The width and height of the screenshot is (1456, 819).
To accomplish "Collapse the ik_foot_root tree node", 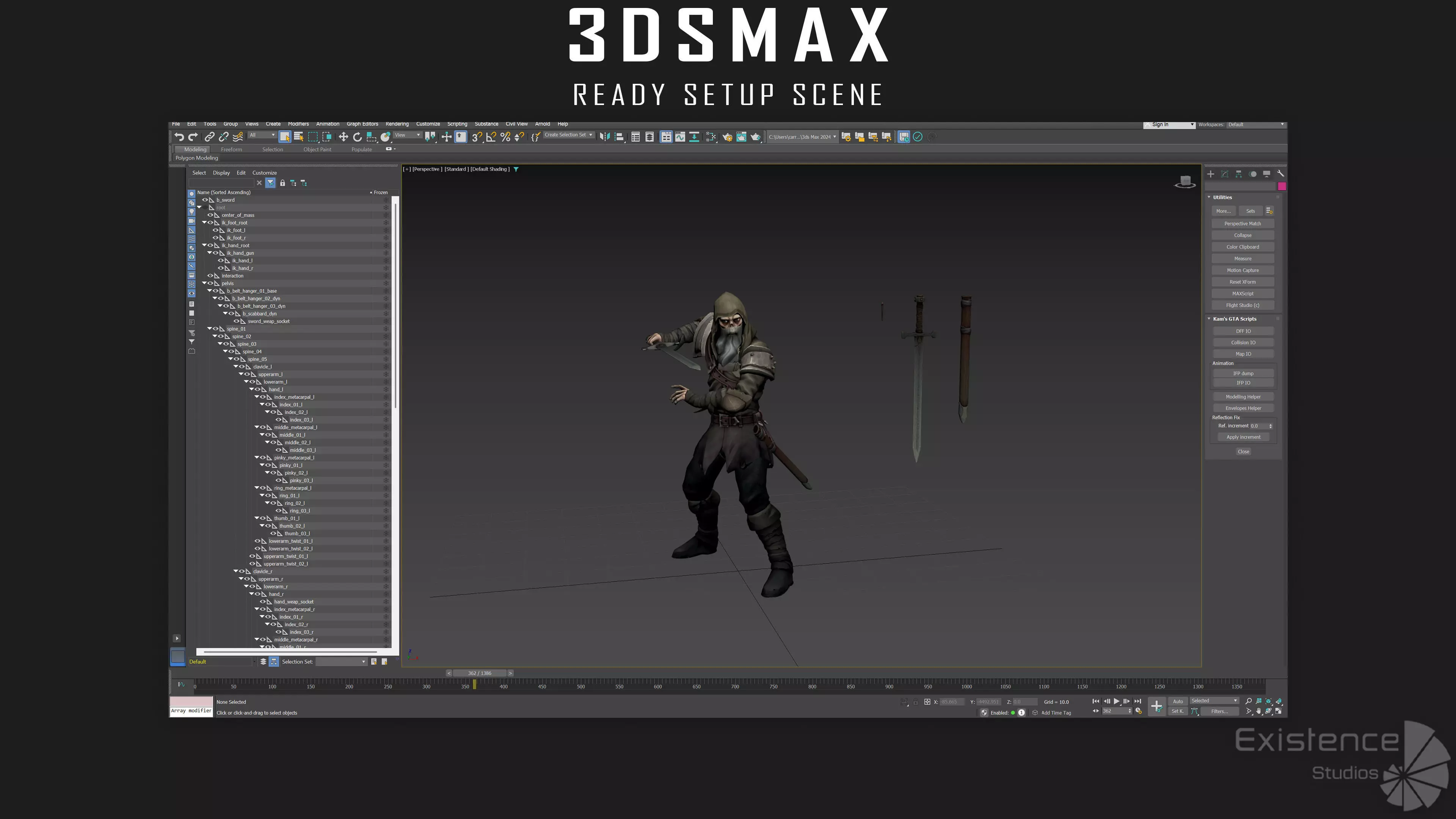I will [x=205, y=223].
